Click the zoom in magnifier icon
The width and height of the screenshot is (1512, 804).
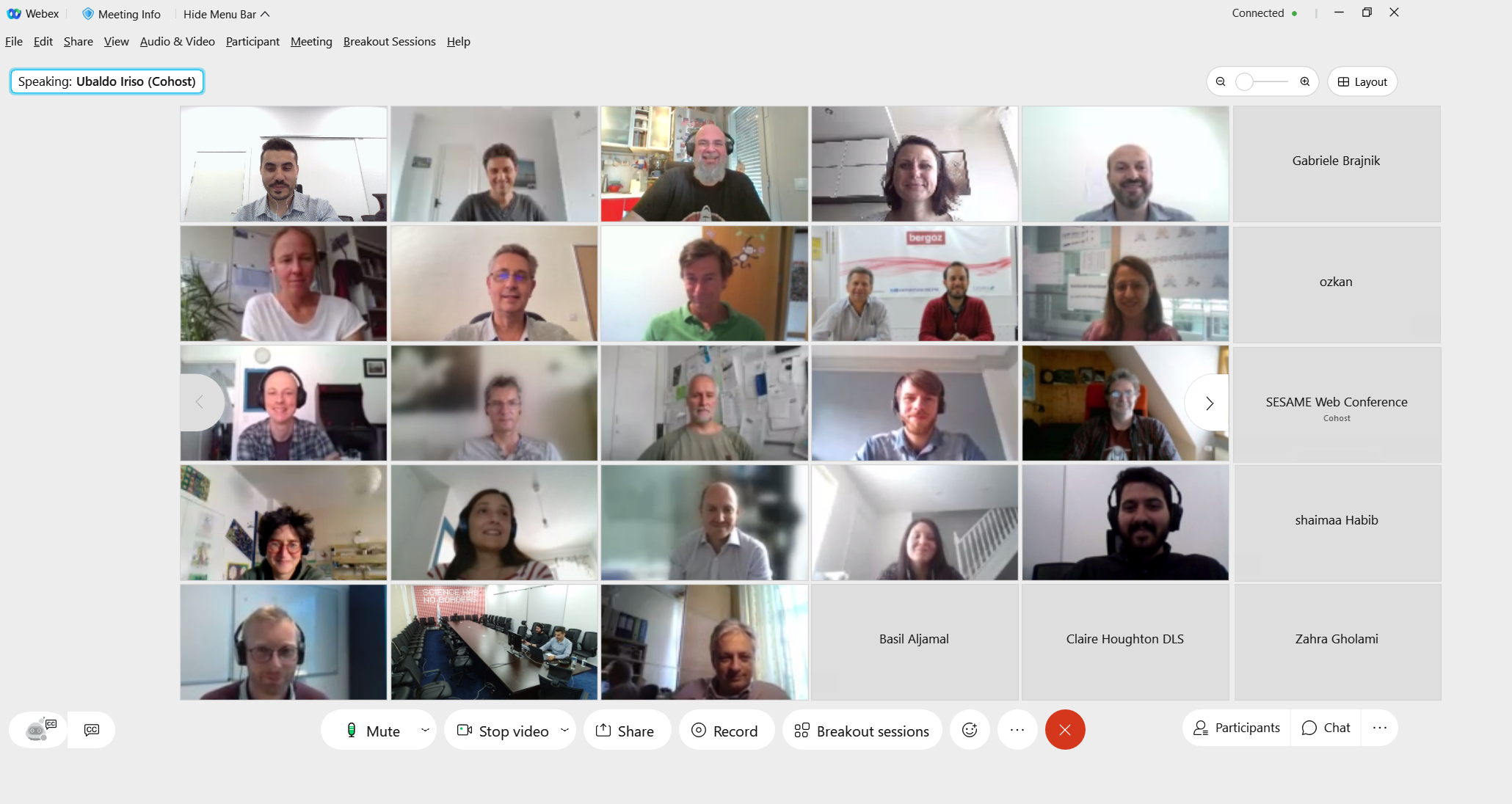click(x=1305, y=81)
